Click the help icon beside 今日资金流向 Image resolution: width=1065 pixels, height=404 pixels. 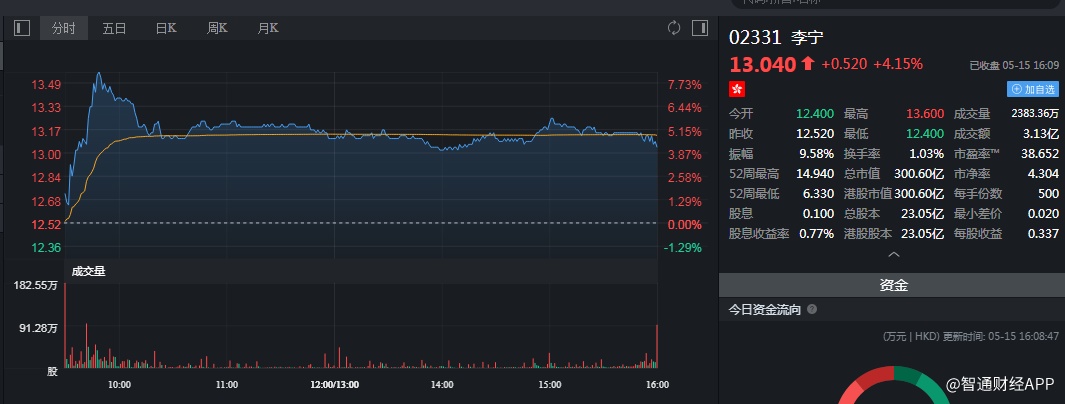click(x=812, y=310)
